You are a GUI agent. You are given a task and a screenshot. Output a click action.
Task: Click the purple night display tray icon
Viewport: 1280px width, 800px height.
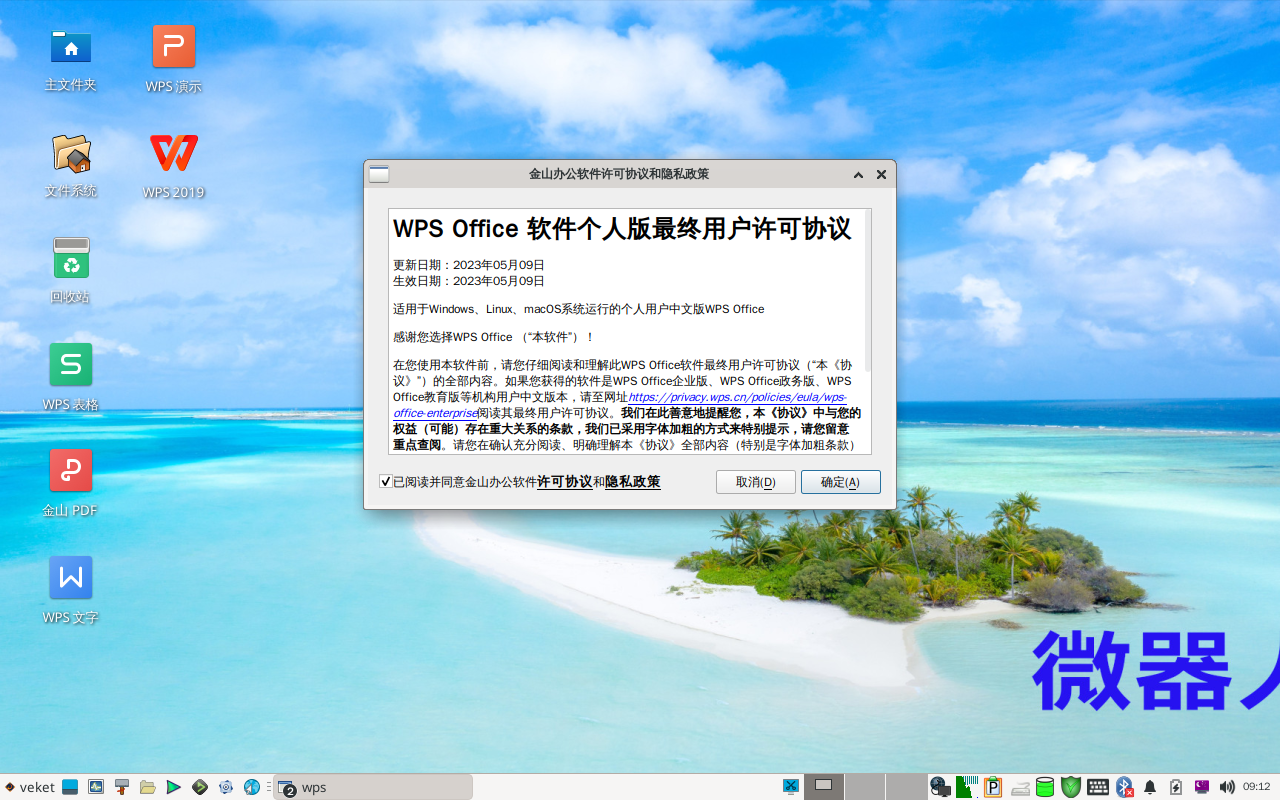point(1202,787)
